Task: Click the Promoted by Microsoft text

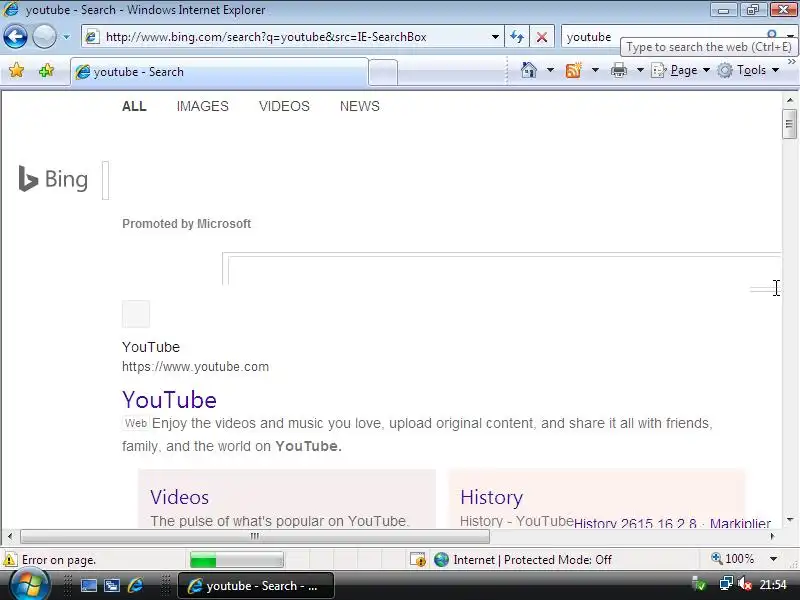Action: [x=186, y=223]
